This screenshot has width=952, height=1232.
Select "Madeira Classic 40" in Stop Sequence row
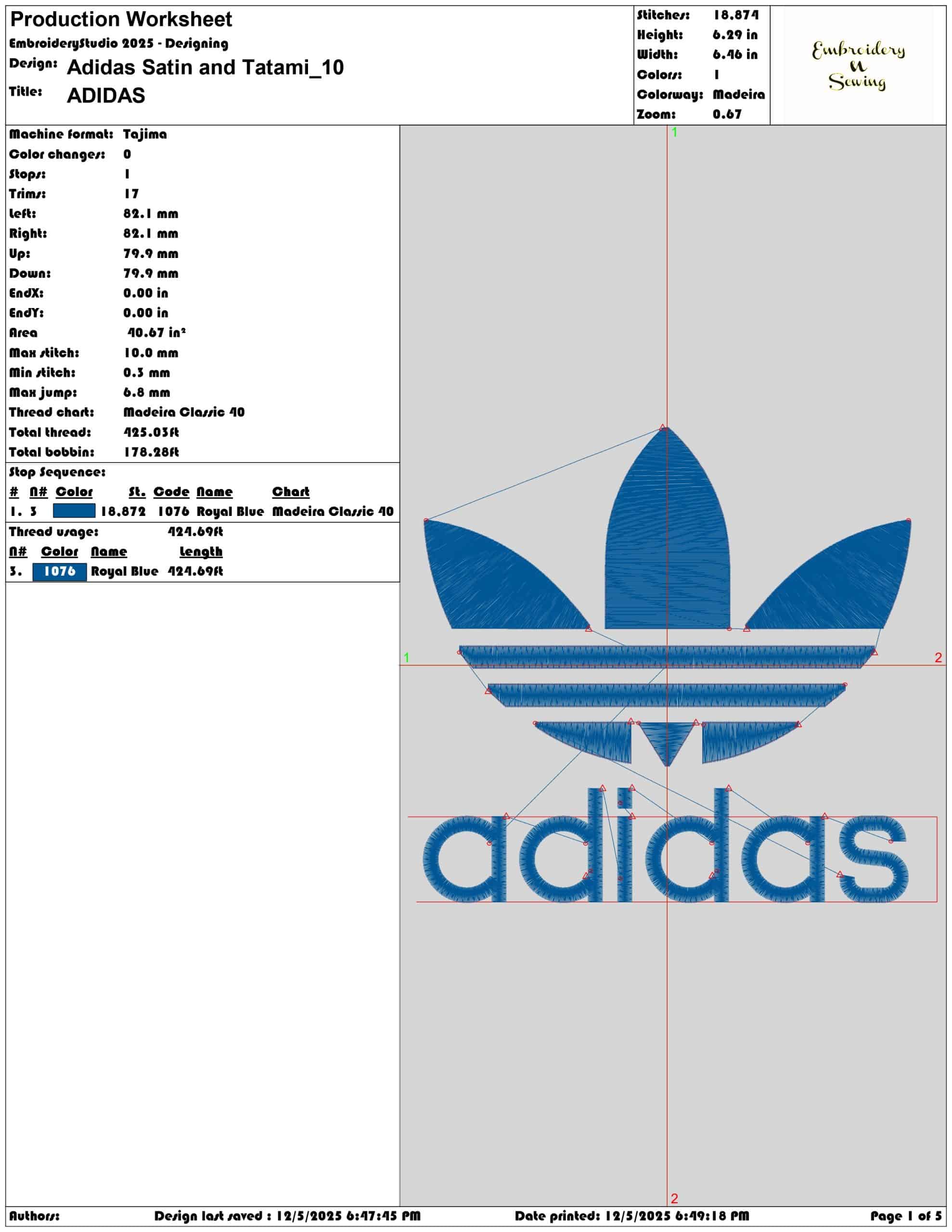[333, 512]
